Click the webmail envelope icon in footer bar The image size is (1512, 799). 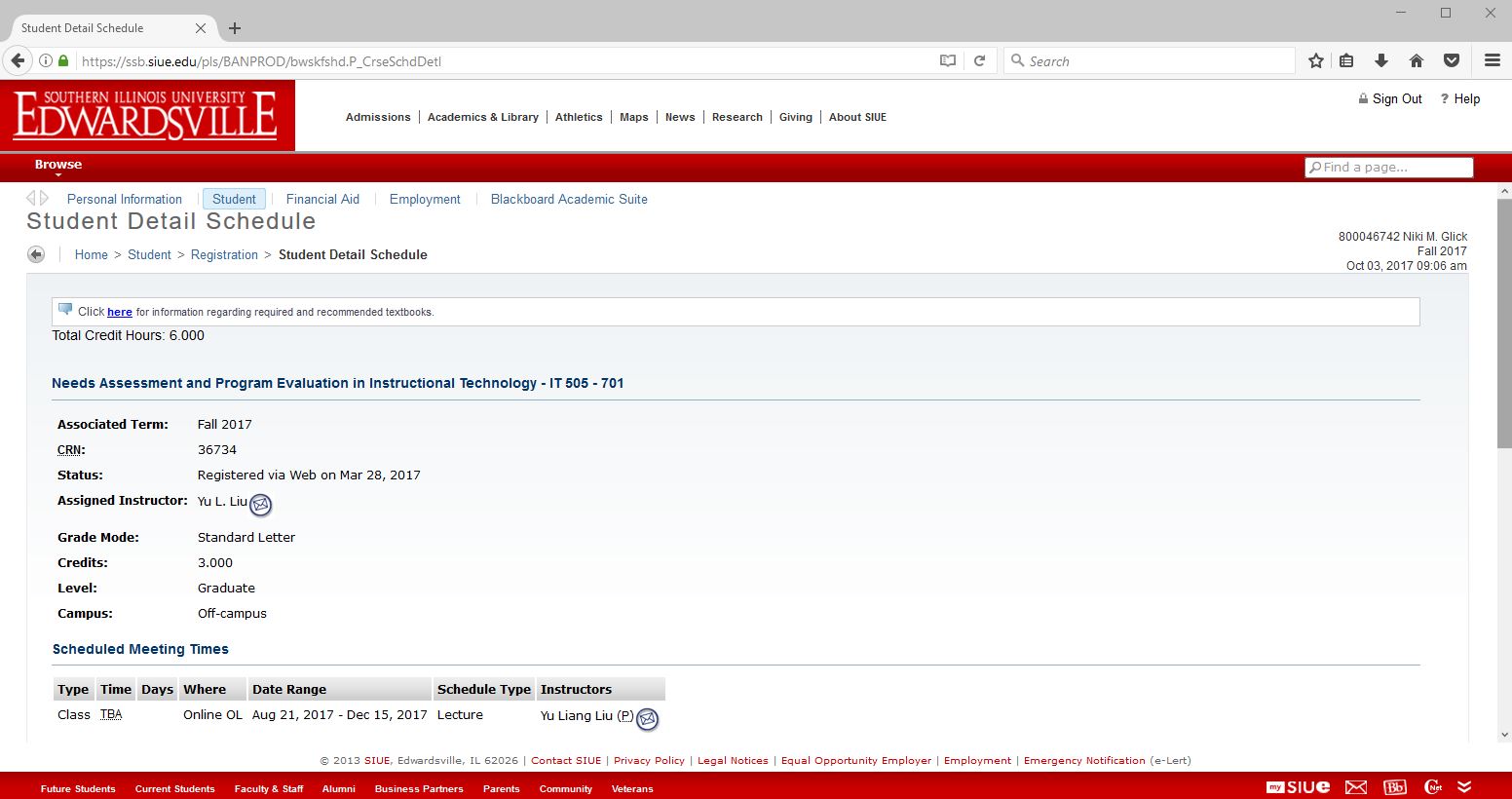[1355, 787]
